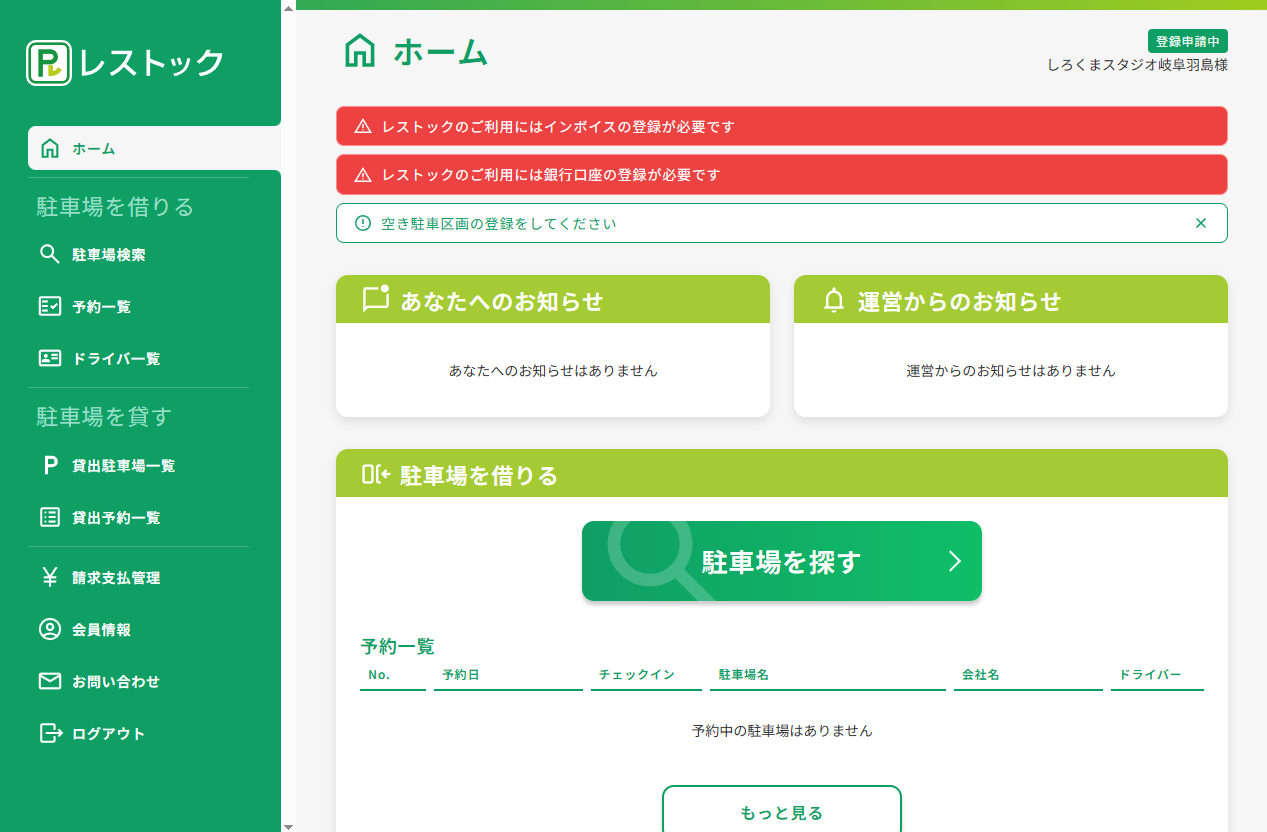The width and height of the screenshot is (1267, 832).
Task: Open the 会員情報 menu item
Action: (x=101, y=630)
